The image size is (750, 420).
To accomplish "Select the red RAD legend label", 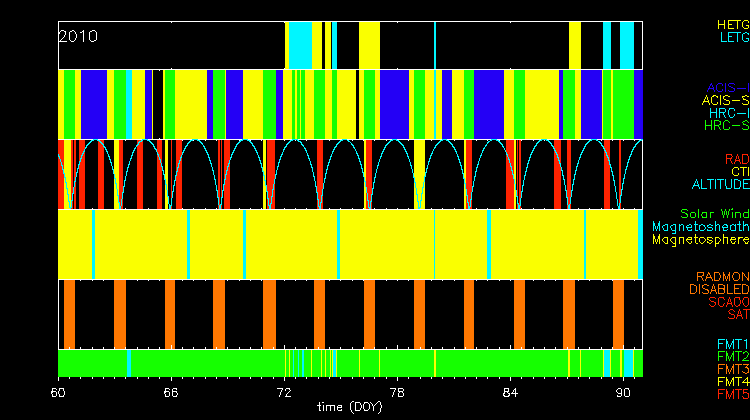I will point(736,159).
